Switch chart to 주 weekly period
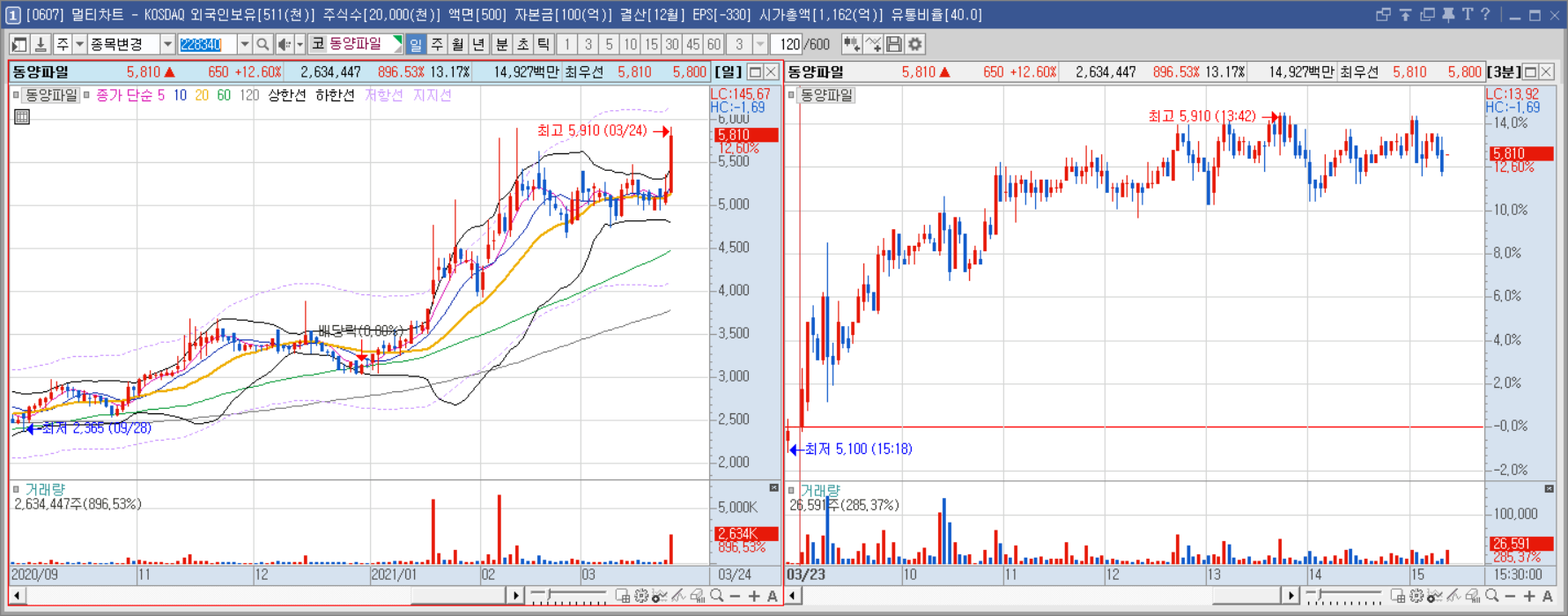The width and height of the screenshot is (1568, 616). pyautogui.click(x=437, y=44)
